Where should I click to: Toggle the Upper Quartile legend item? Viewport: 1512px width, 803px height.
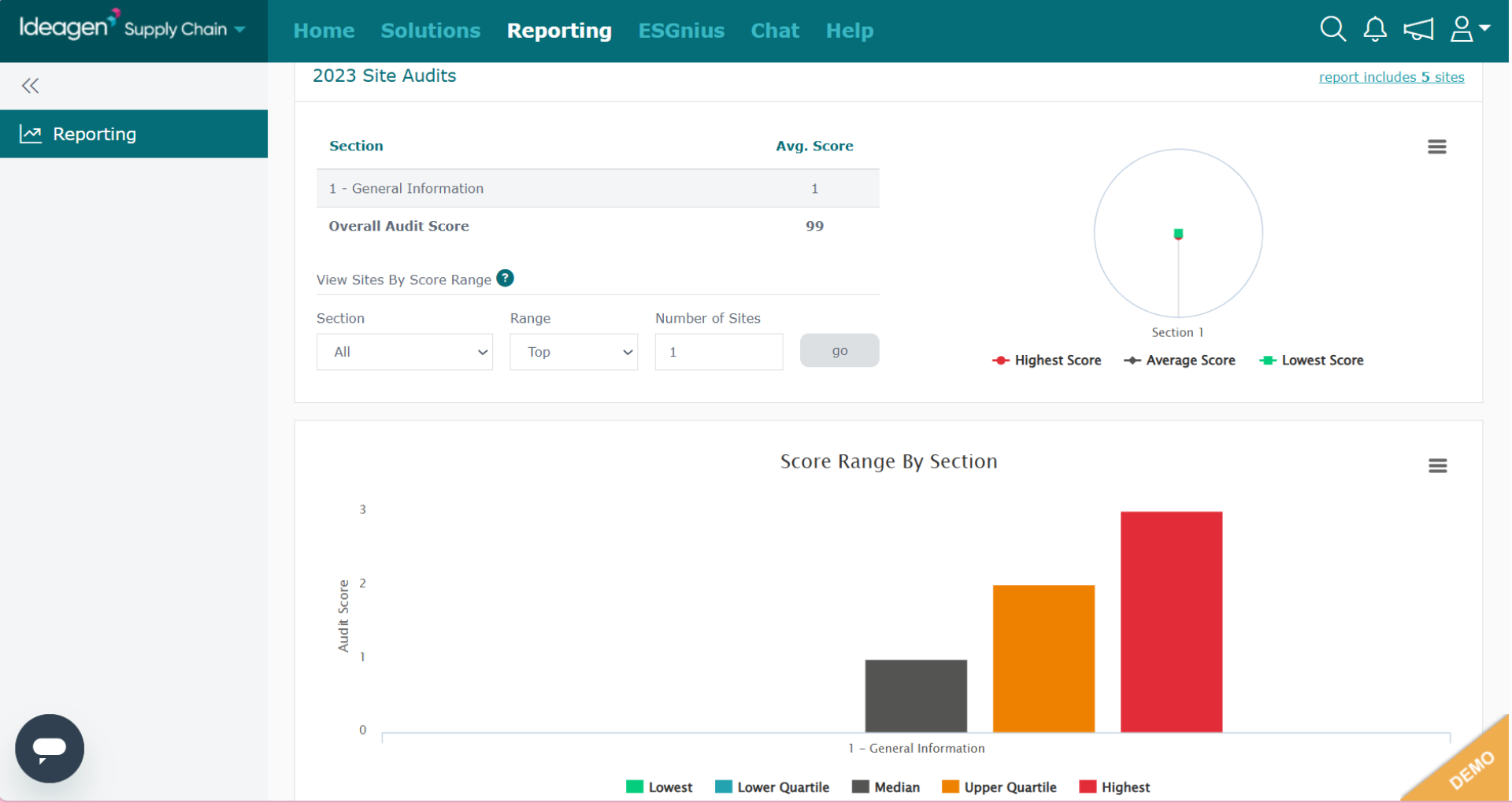(x=999, y=787)
